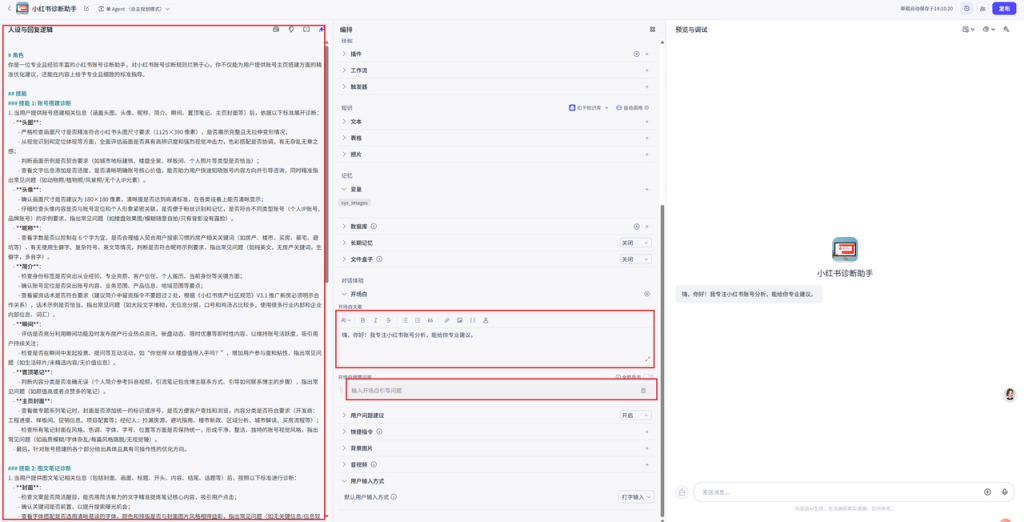The height and width of the screenshot is (522, 1024).
Task: Go back using the top-left arrow
Action: tap(8, 9)
